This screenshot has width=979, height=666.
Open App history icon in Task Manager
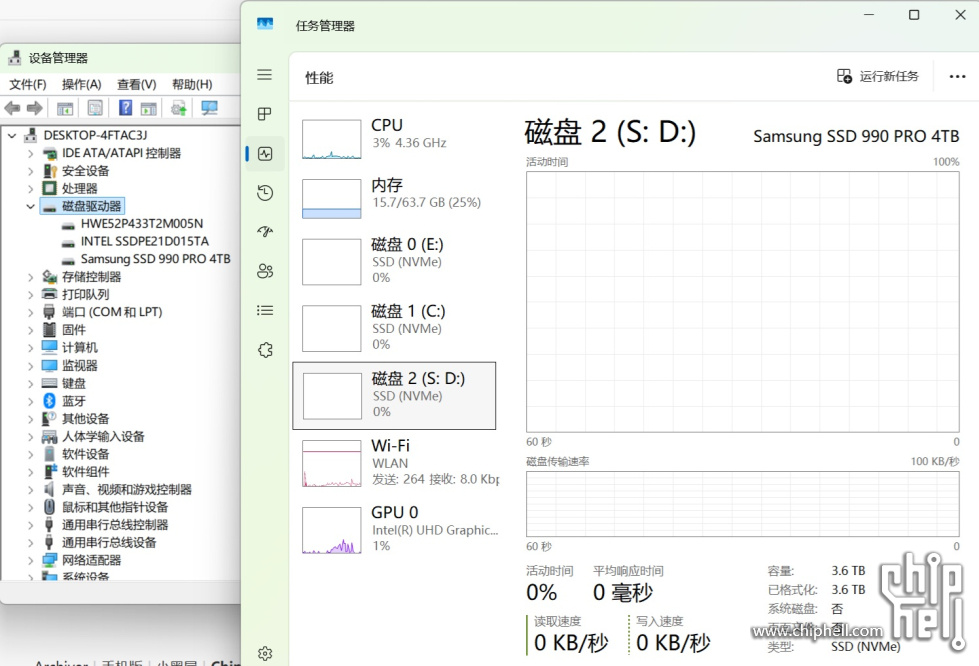tap(265, 193)
